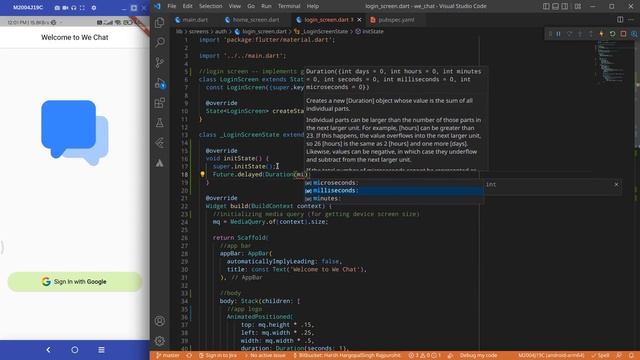
Task: Open the Accounts icon in activity bar
Action: tap(160, 321)
